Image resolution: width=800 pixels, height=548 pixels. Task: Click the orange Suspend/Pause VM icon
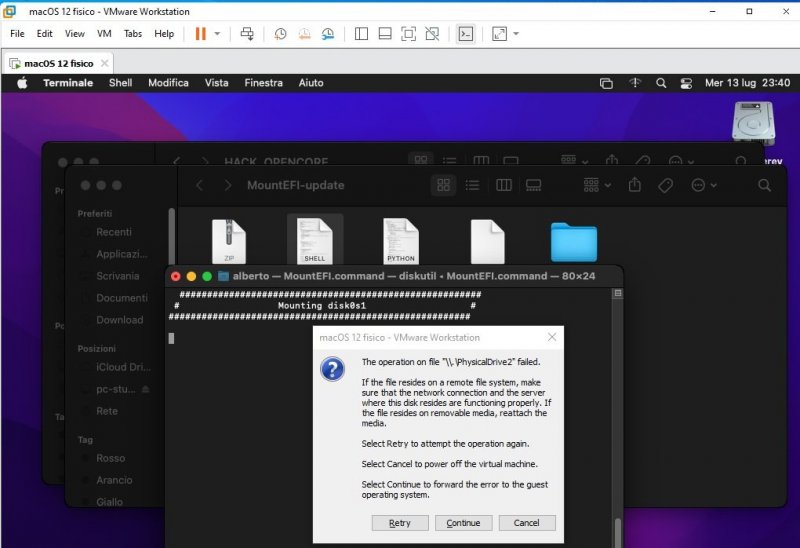[x=200, y=33]
